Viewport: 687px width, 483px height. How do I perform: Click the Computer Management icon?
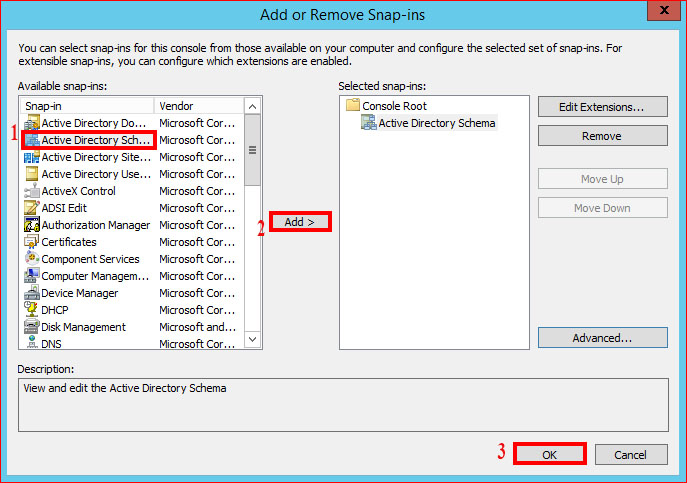(x=32, y=276)
